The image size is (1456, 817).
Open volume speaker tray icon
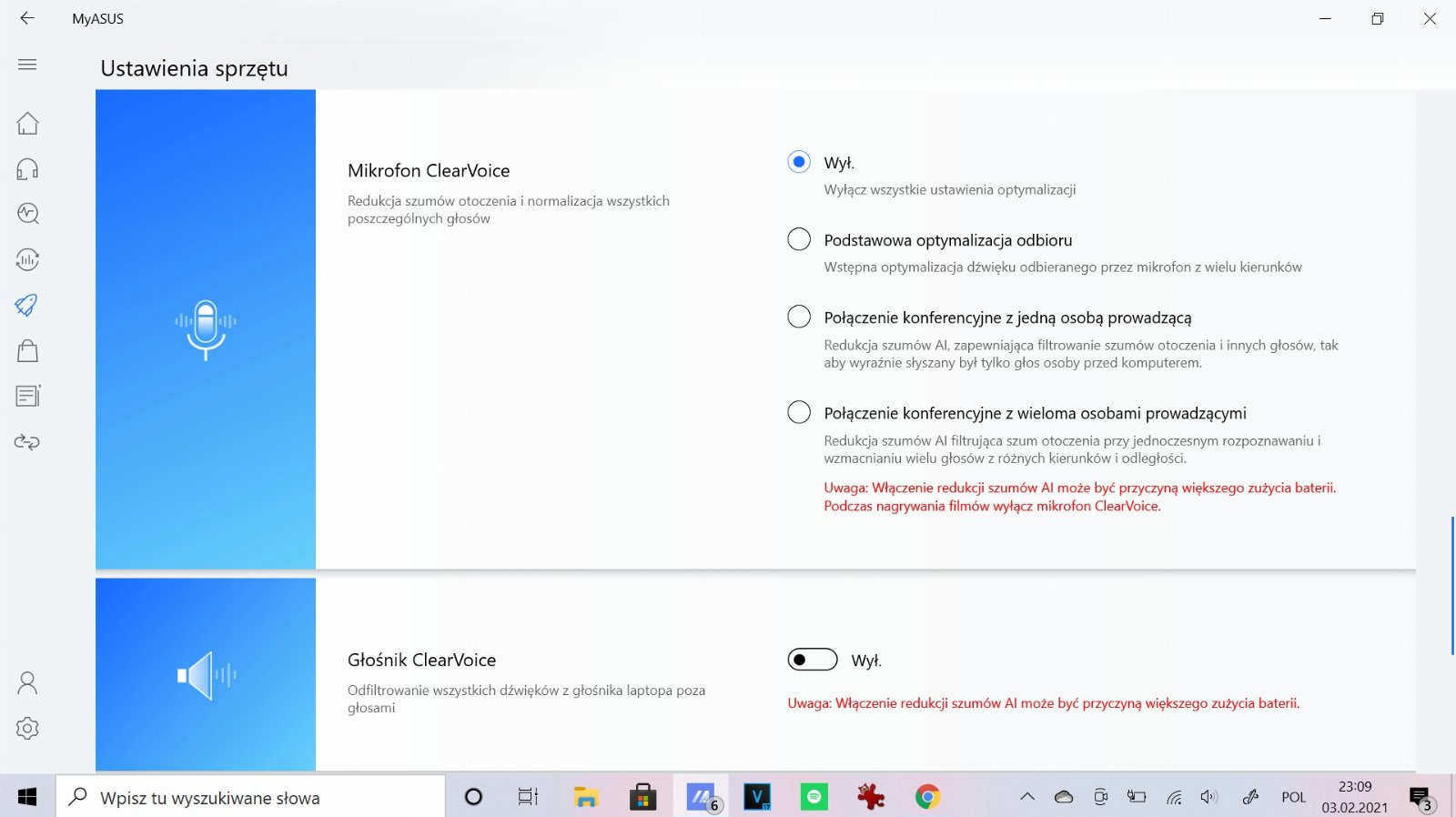pos(1209,797)
